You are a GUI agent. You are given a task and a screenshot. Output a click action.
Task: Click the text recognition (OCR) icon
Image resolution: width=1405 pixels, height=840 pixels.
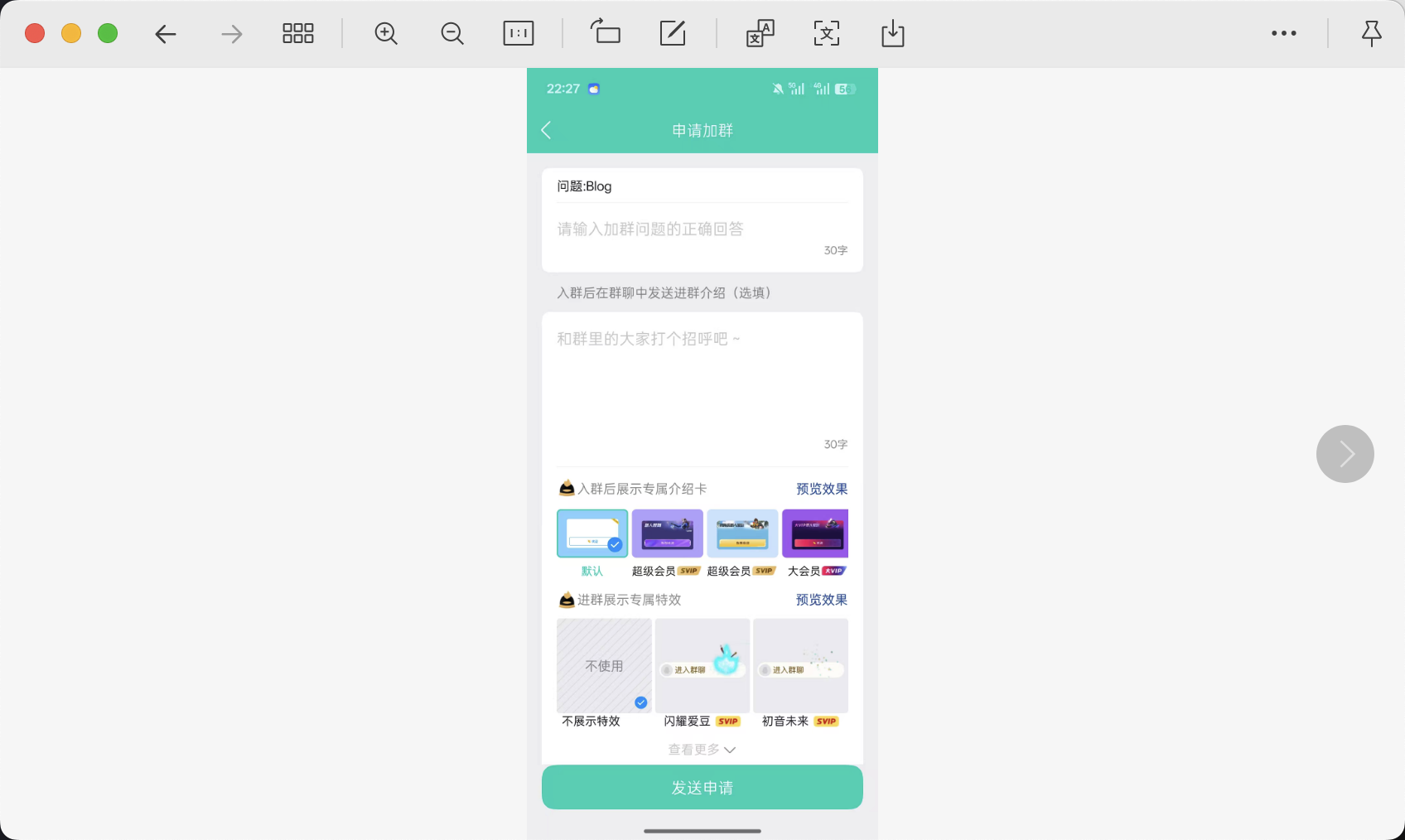[826, 34]
